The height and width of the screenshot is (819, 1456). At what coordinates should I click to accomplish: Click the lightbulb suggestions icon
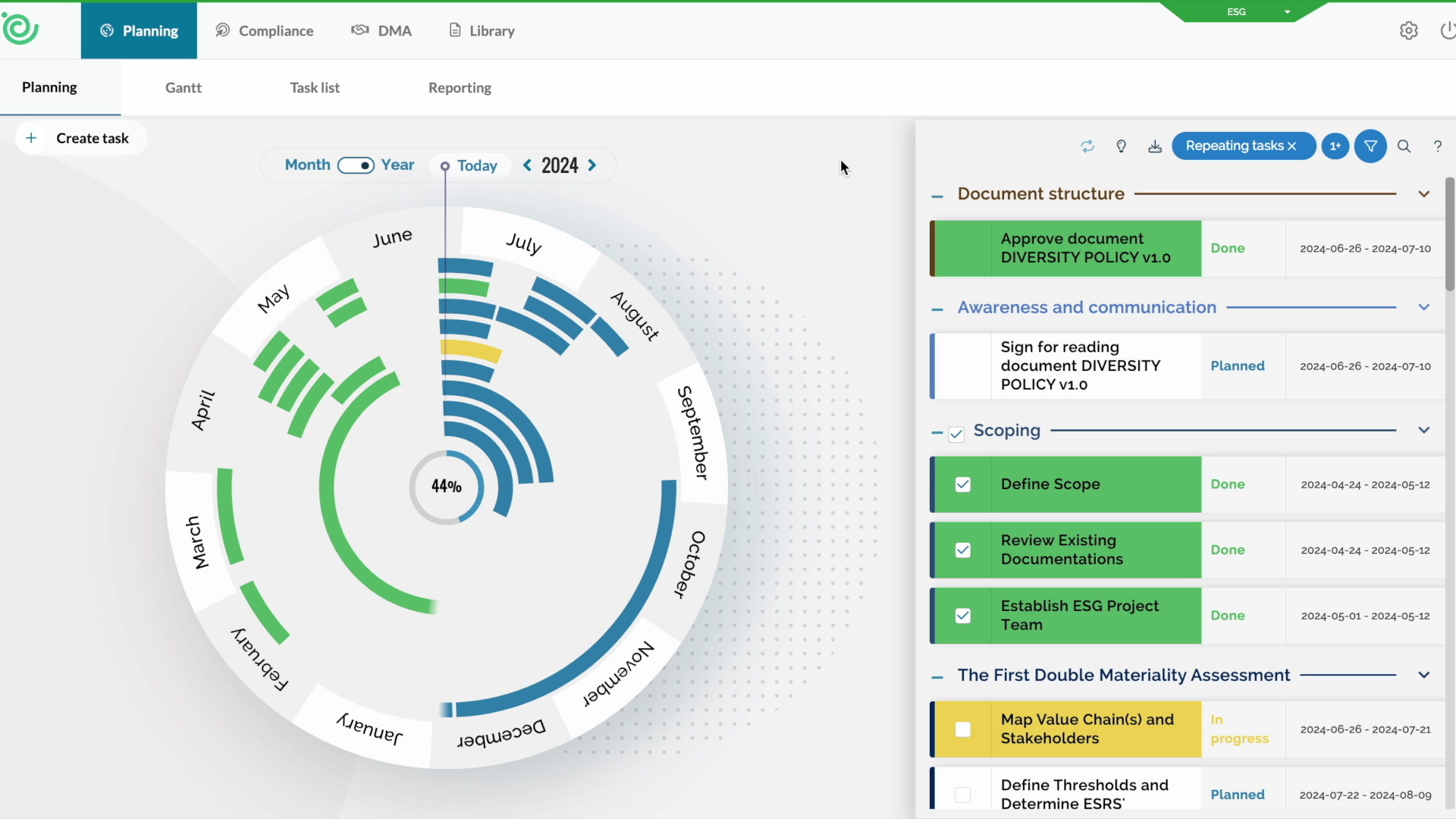click(x=1121, y=146)
